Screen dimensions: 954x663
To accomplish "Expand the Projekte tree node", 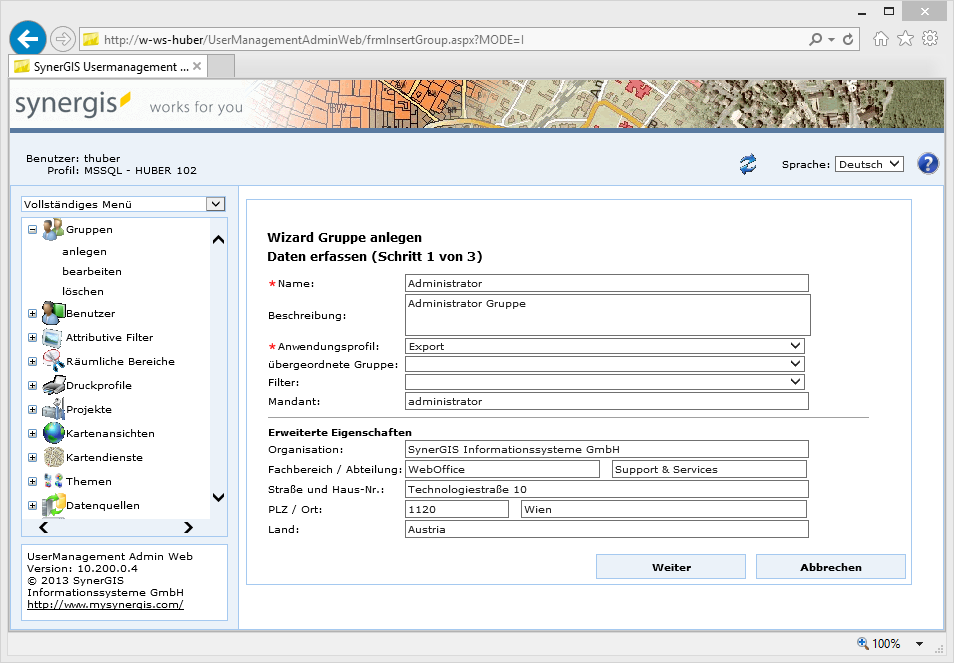I will pyautogui.click(x=32, y=410).
